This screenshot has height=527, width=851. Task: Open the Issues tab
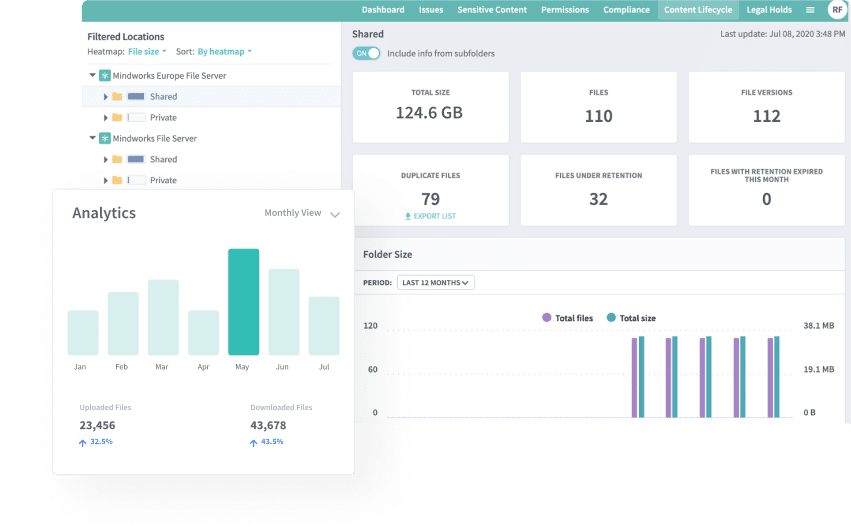431,10
